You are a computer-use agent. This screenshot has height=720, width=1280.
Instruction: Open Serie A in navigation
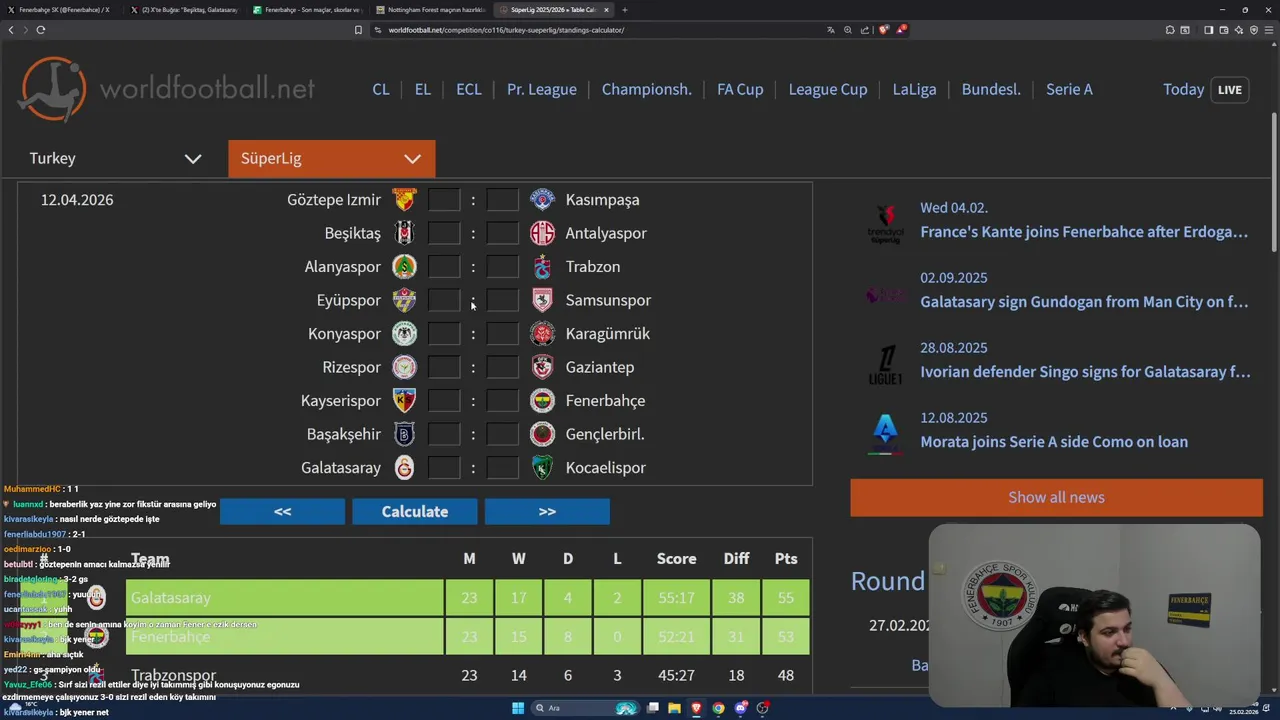[x=1069, y=89]
